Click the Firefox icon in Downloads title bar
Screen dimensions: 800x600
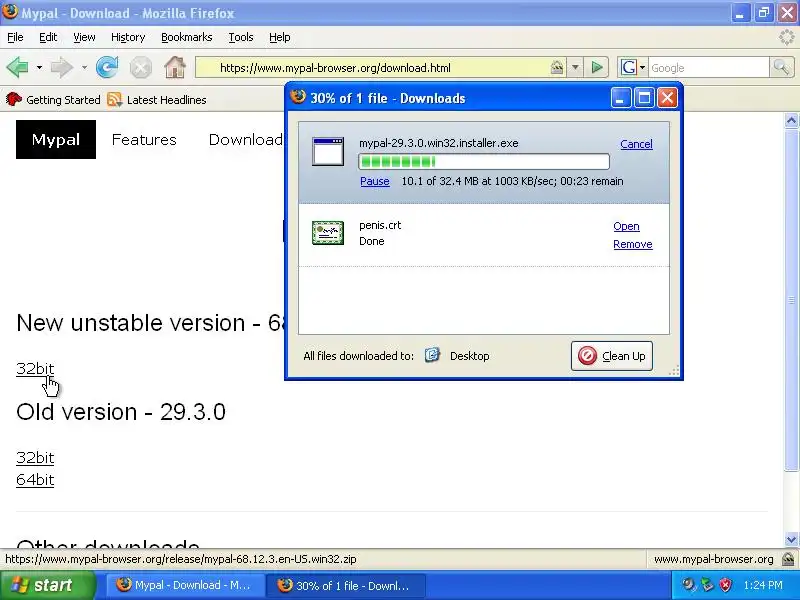297,97
